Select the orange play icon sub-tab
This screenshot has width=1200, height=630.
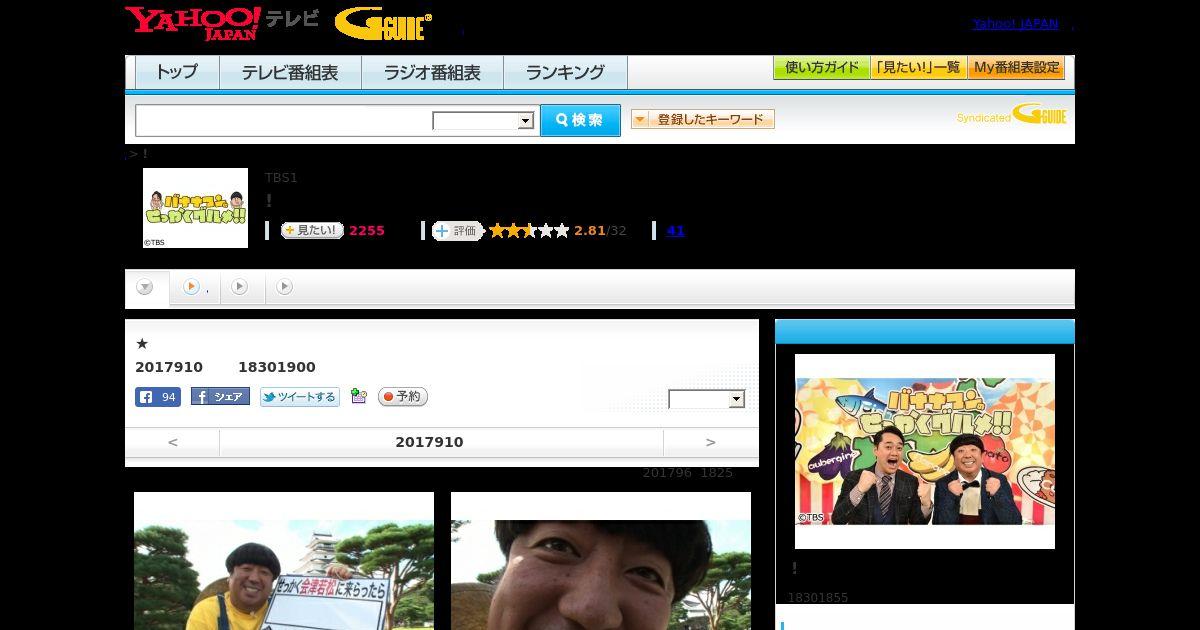coord(195,287)
